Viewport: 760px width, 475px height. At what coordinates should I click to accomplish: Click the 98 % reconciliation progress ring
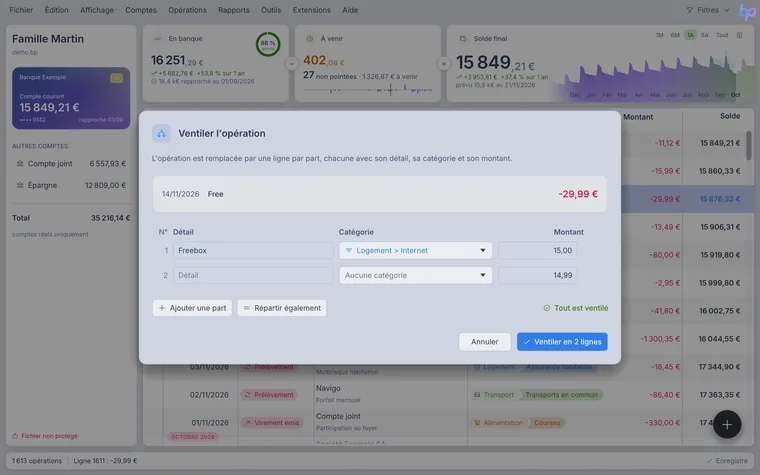click(268, 44)
